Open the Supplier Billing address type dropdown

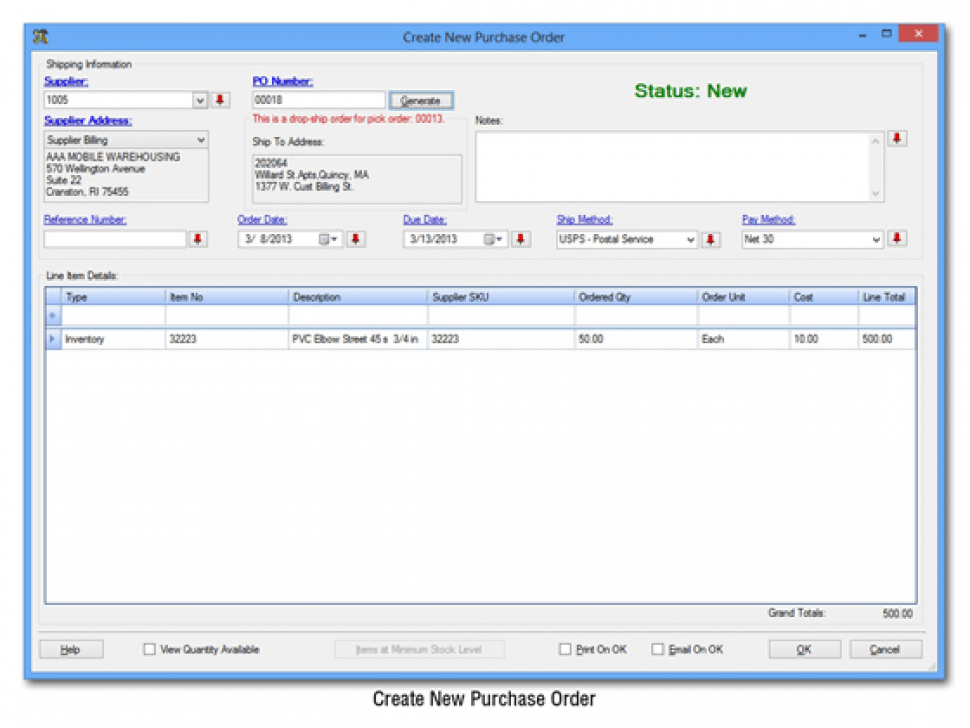[201, 140]
